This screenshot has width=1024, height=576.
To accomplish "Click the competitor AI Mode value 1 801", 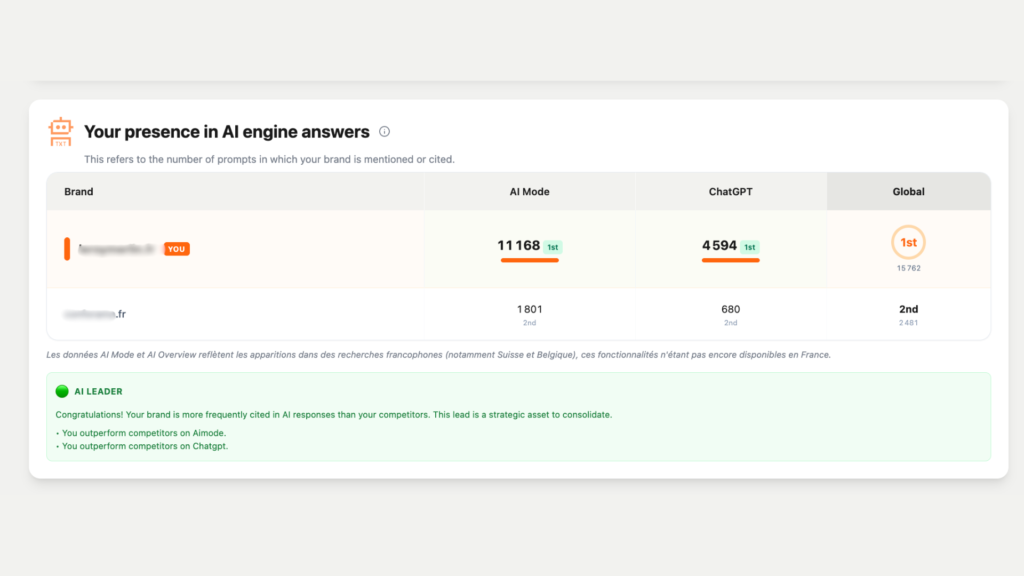I will 529,309.
